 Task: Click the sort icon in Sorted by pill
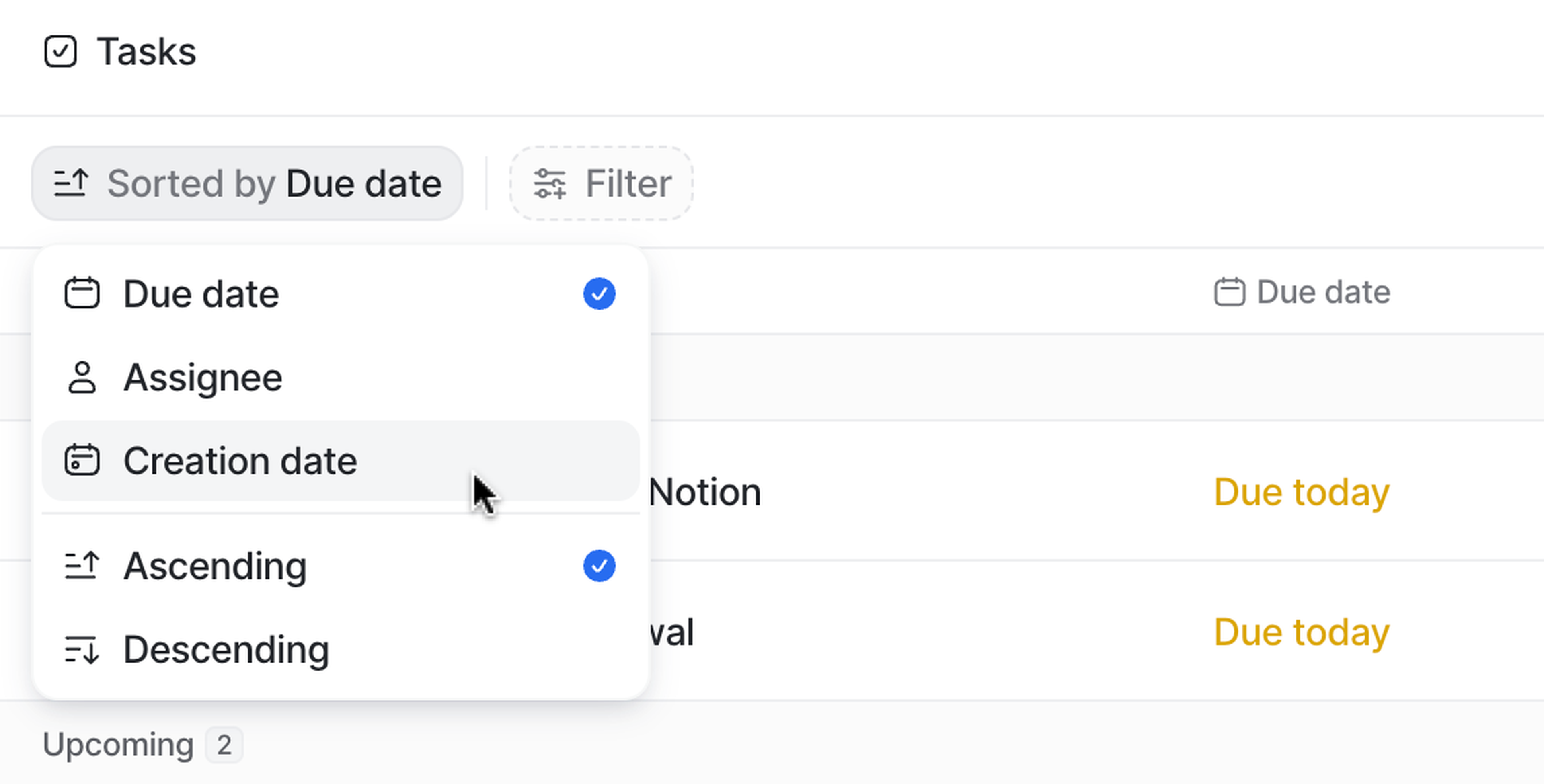(x=71, y=183)
